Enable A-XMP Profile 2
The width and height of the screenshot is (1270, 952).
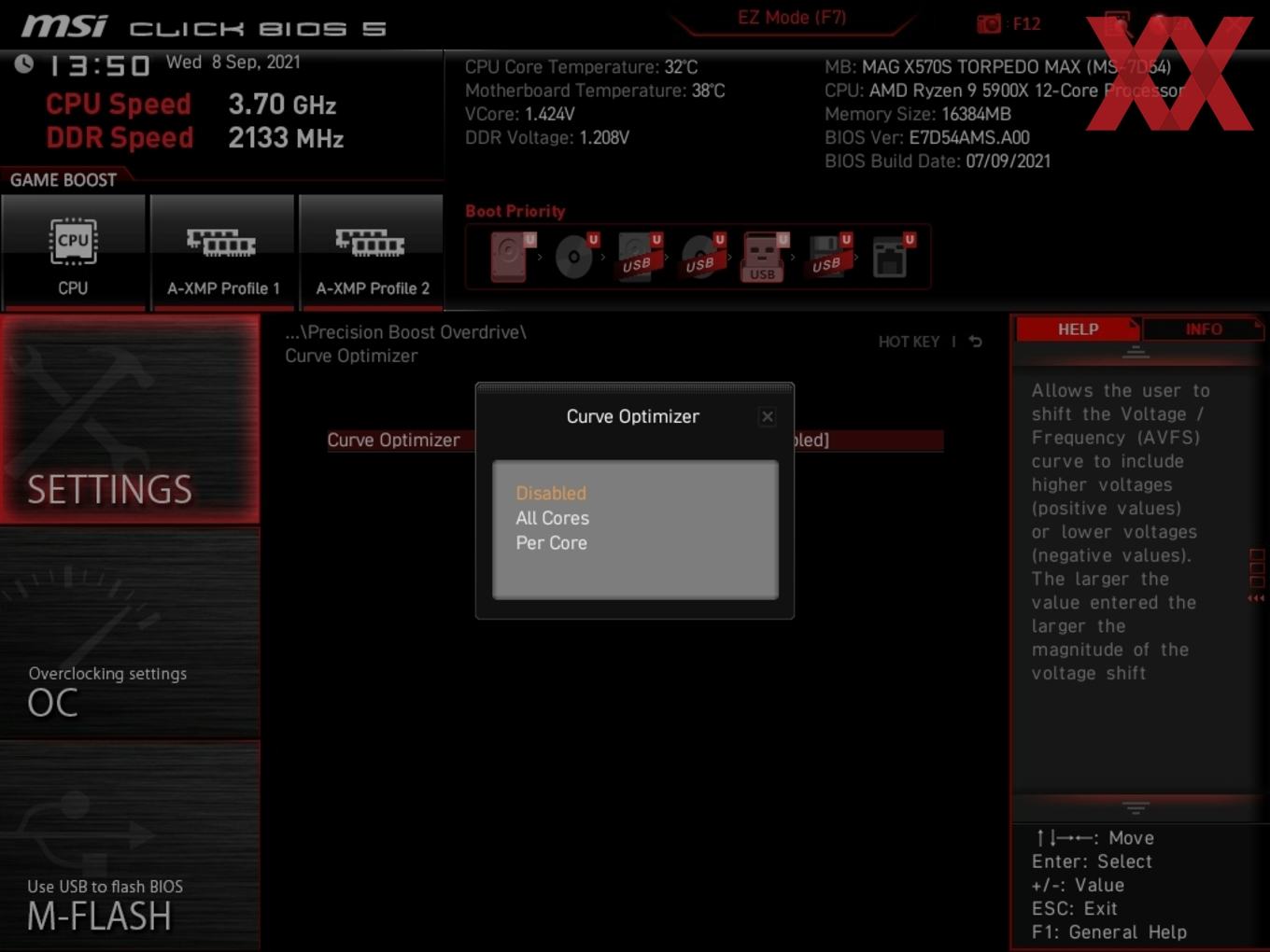click(372, 252)
